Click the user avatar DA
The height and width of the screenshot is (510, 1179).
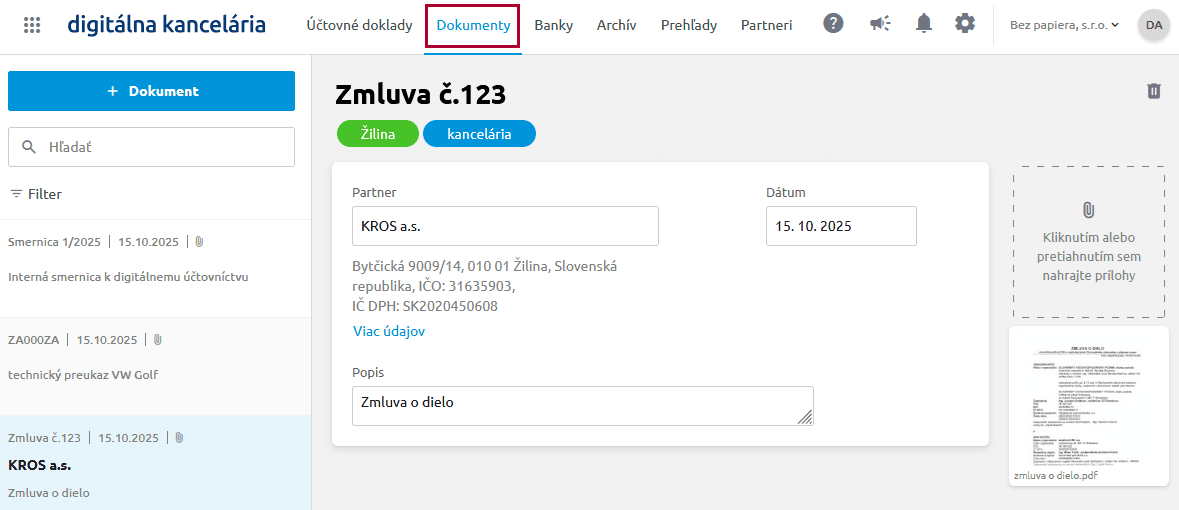(1154, 25)
